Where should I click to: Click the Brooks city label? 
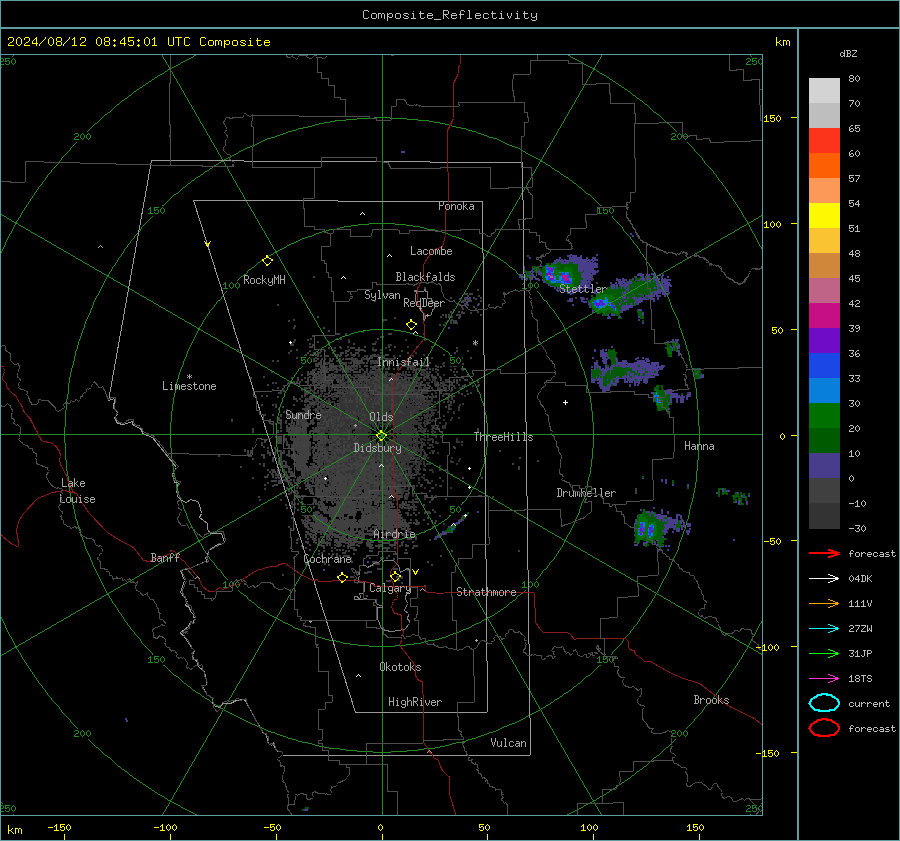point(711,700)
